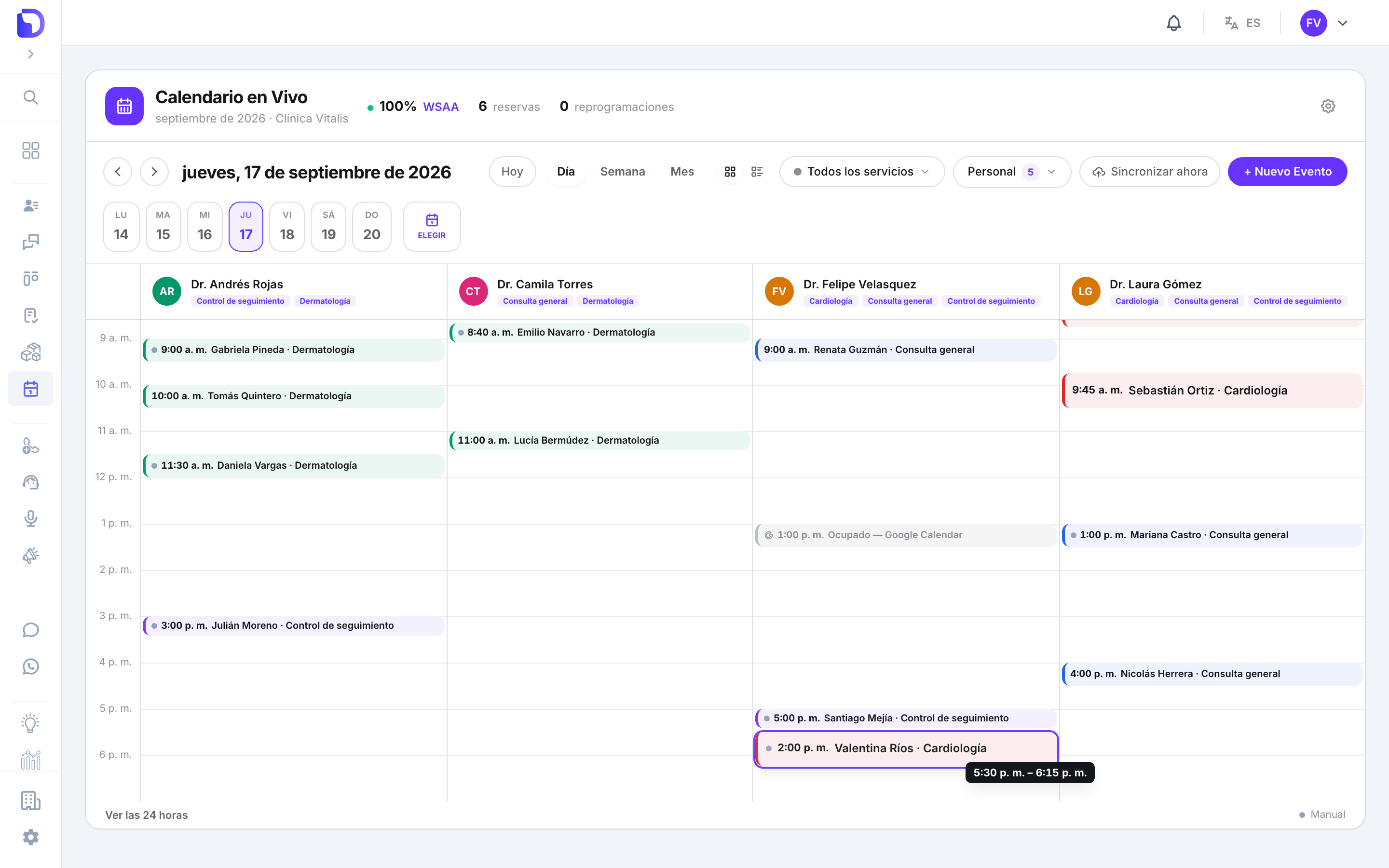Open the building icon in the sidebar
This screenshot has height=868, width=1389.
(30, 801)
